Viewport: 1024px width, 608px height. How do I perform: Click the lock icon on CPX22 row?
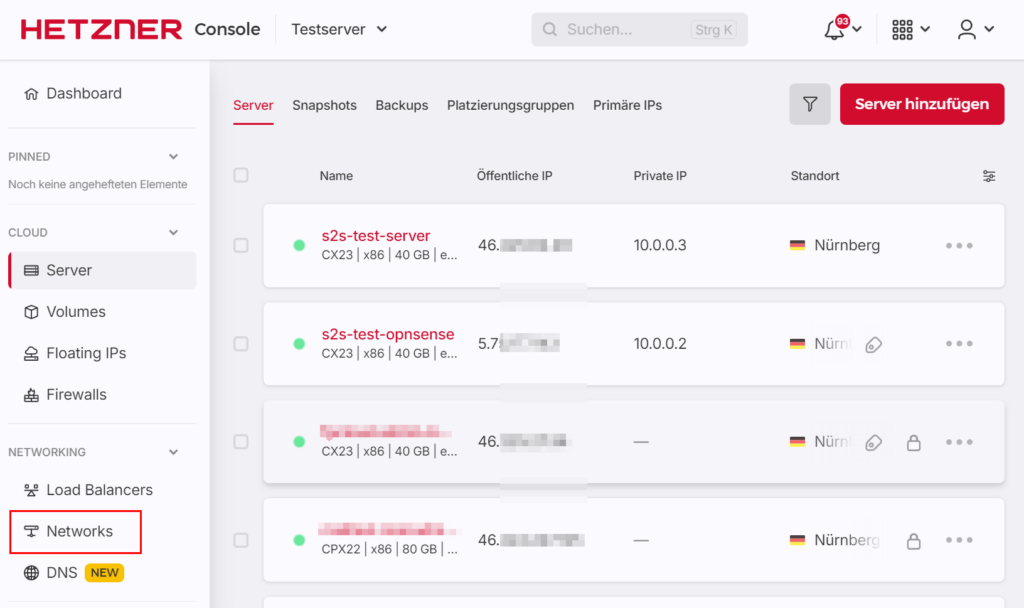point(913,541)
